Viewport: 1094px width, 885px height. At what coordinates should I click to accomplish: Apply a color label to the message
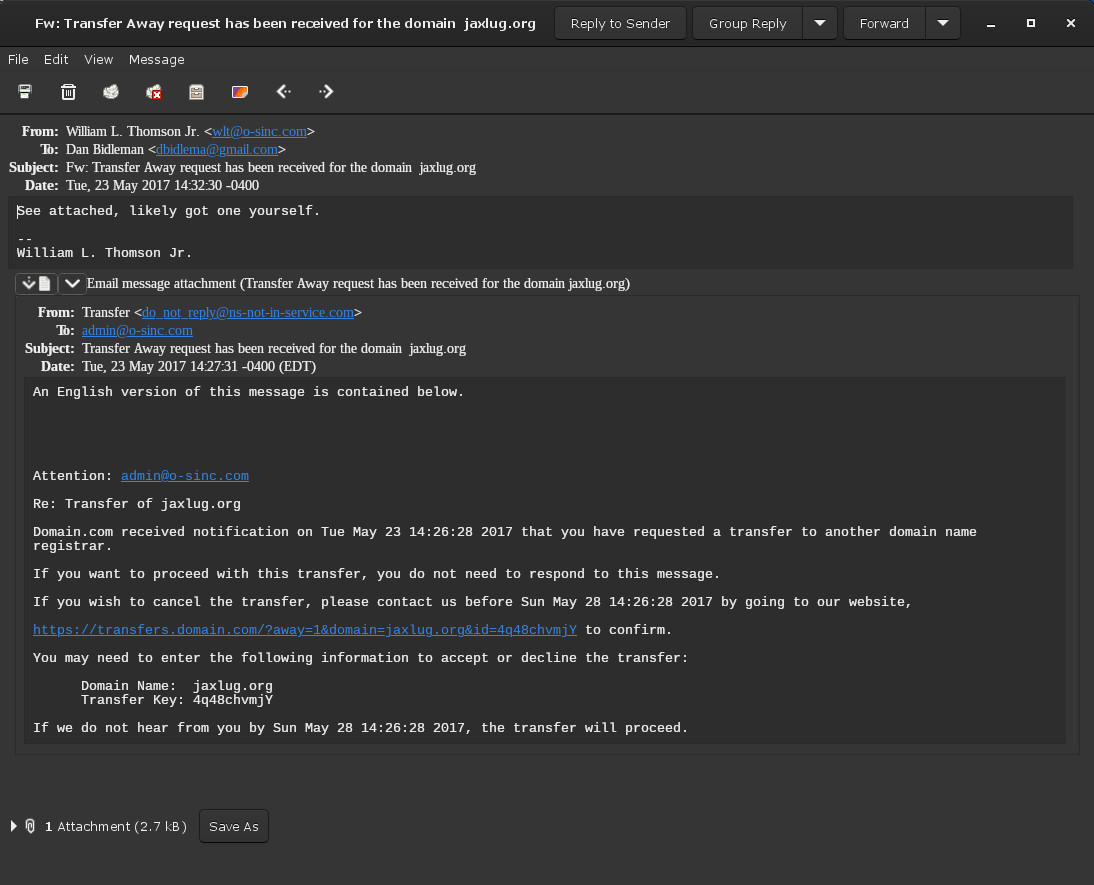(x=240, y=91)
